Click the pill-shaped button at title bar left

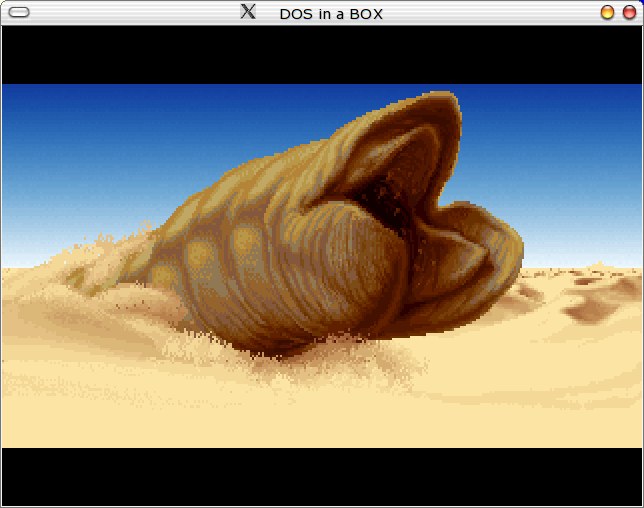click(x=19, y=12)
